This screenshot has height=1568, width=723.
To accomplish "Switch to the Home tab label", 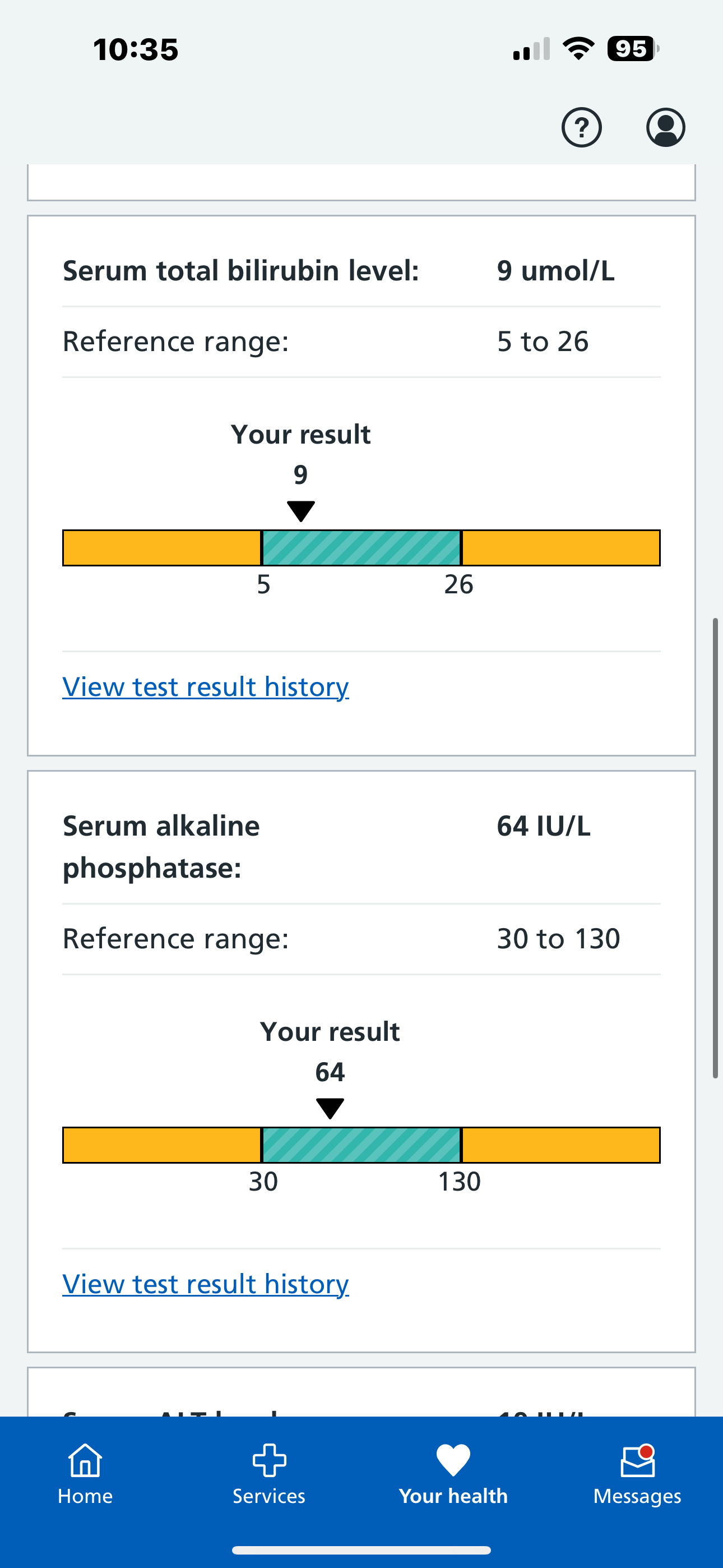I will pyautogui.click(x=85, y=1496).
